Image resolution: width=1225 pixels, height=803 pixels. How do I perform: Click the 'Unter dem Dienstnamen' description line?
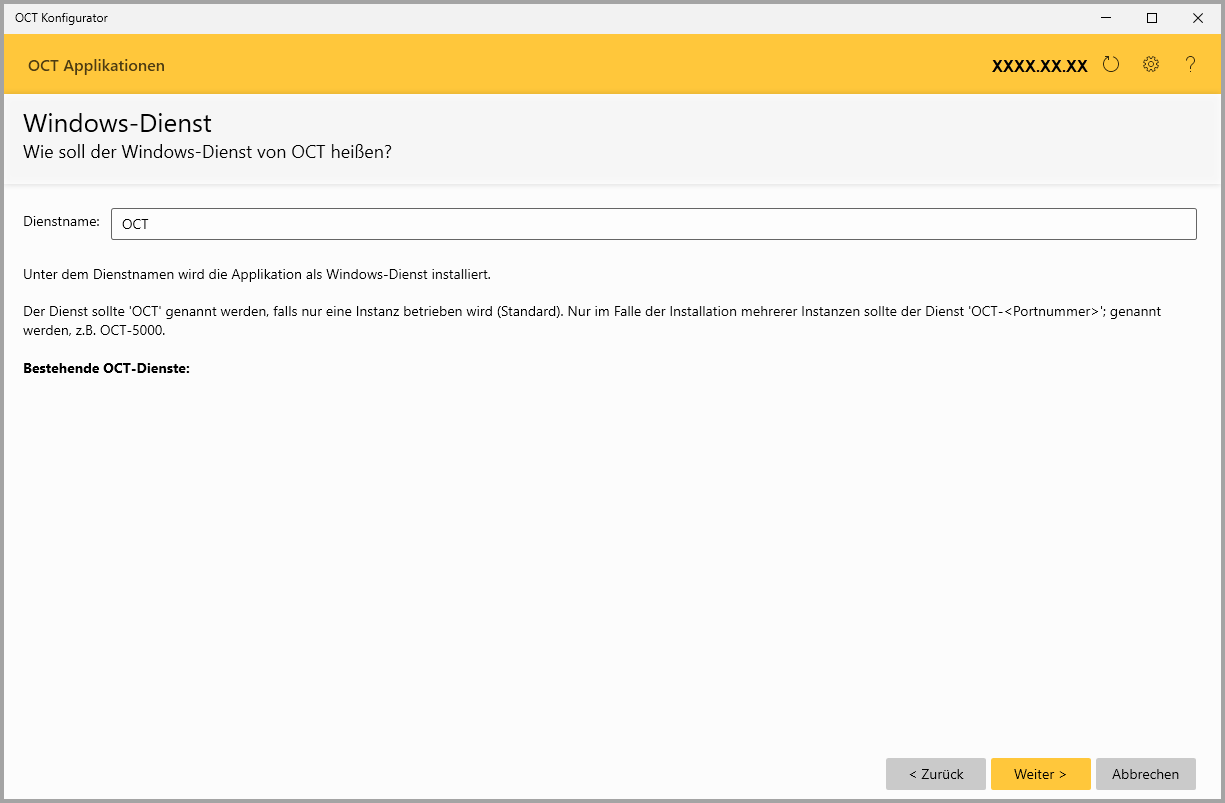(256, 274)
